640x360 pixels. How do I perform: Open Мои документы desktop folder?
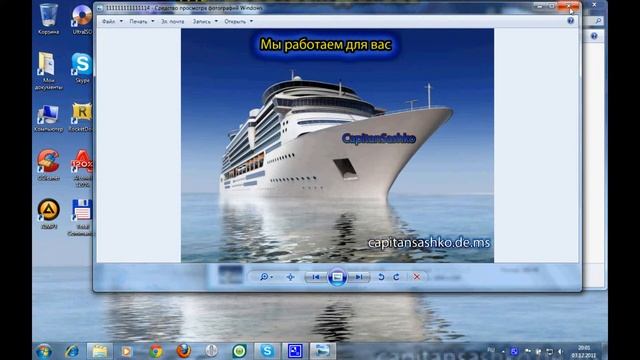point(49,71)
